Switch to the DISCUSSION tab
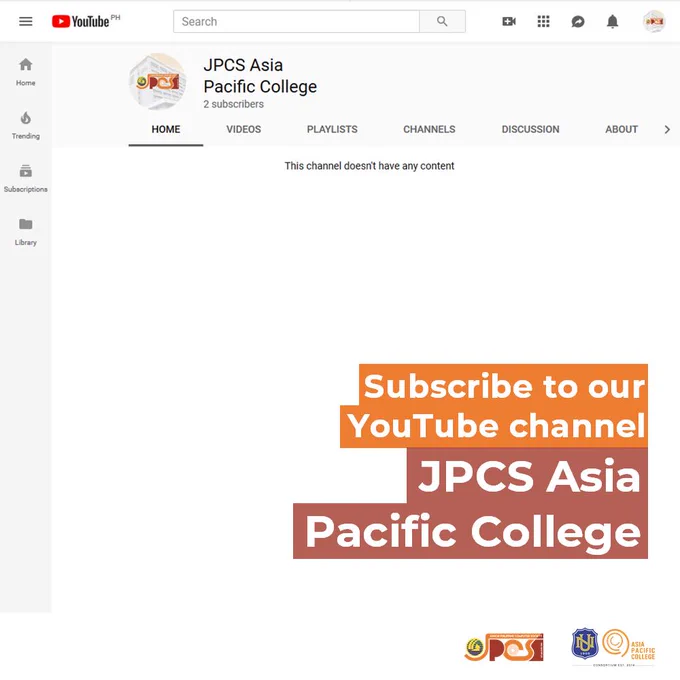 [x=530, y=129]
